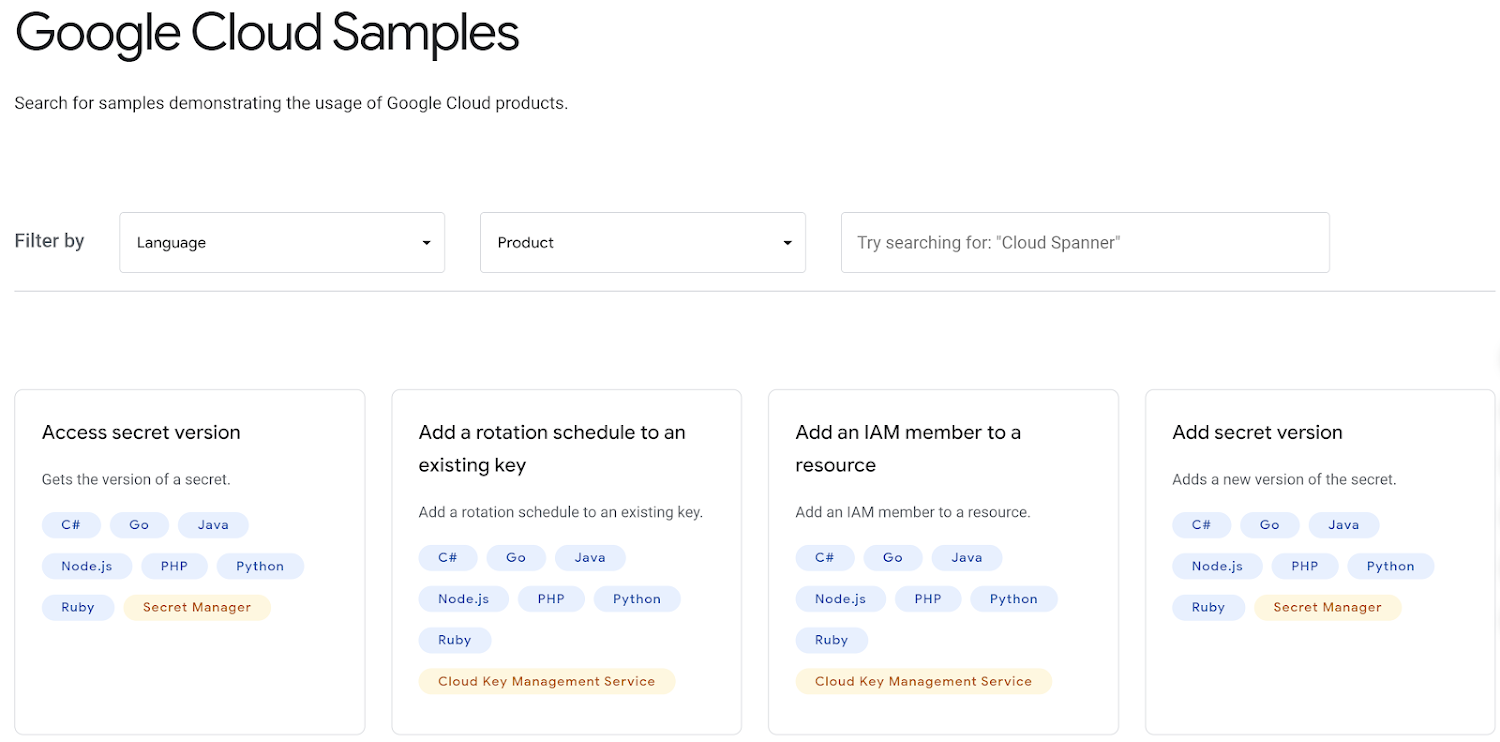1500x742 pixels.
Task: Select Ruby tag in Add secret version card
Action: point(1208,607)
